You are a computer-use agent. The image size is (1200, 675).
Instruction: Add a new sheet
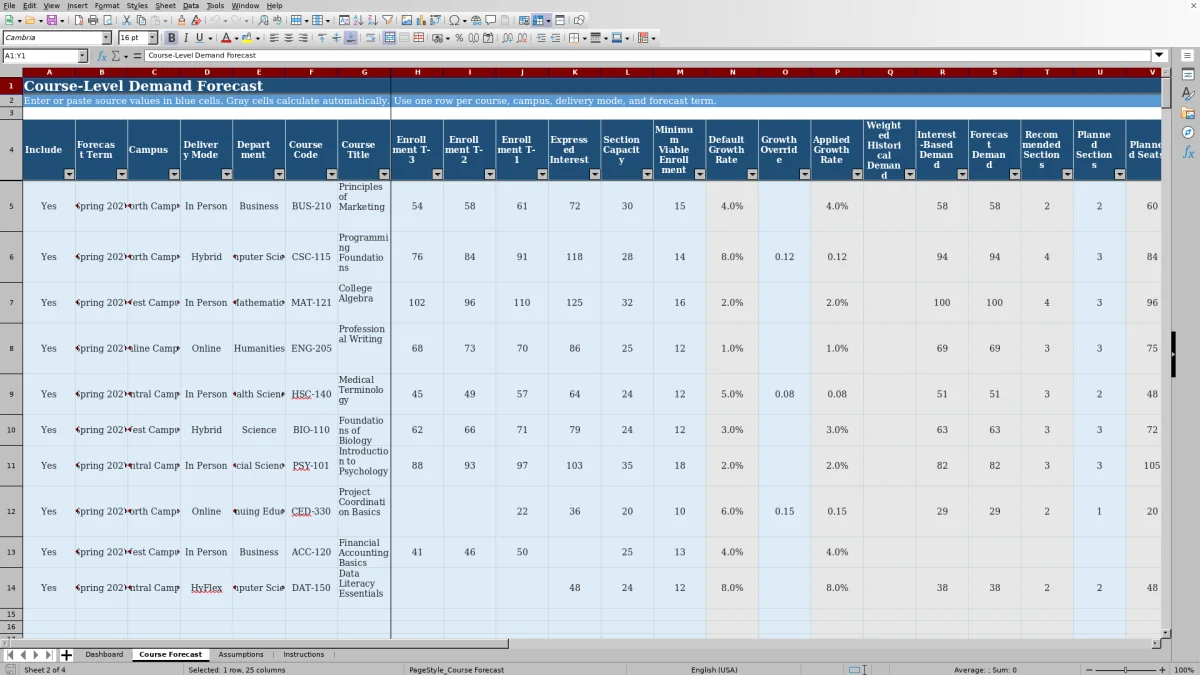67,655
